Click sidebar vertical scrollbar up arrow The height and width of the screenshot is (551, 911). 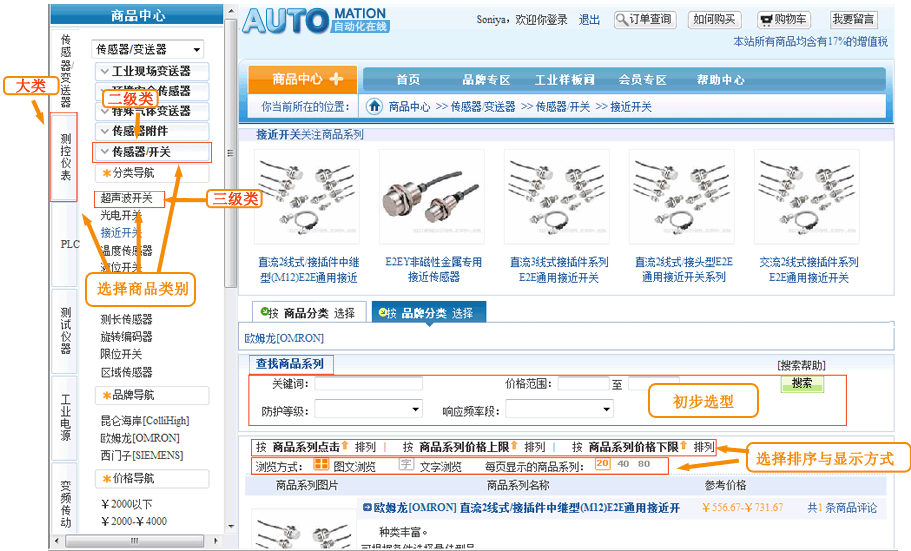(x=231, y=11)
